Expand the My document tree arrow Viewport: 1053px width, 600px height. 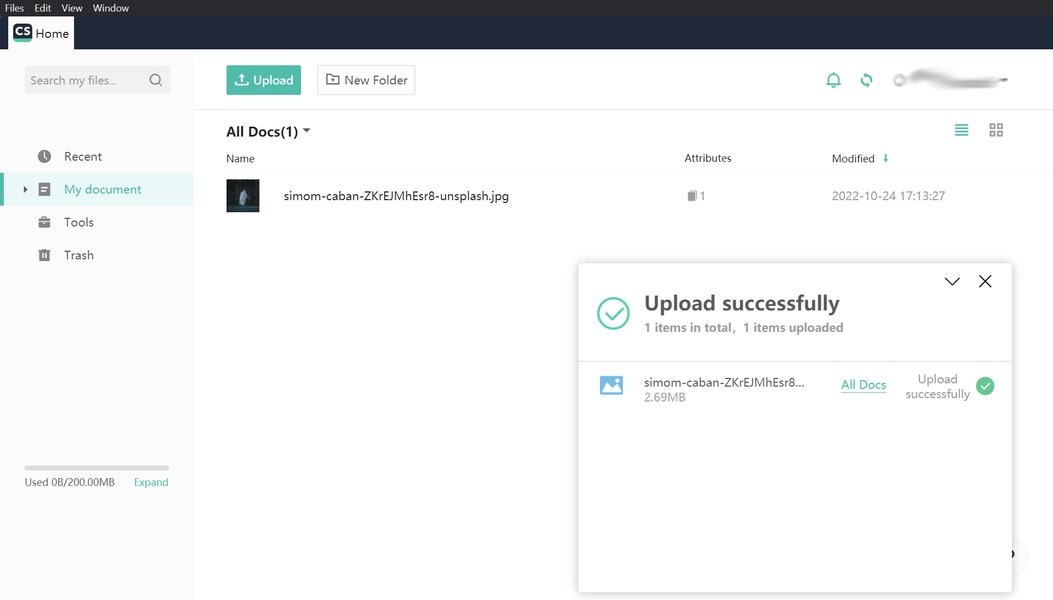25,189
